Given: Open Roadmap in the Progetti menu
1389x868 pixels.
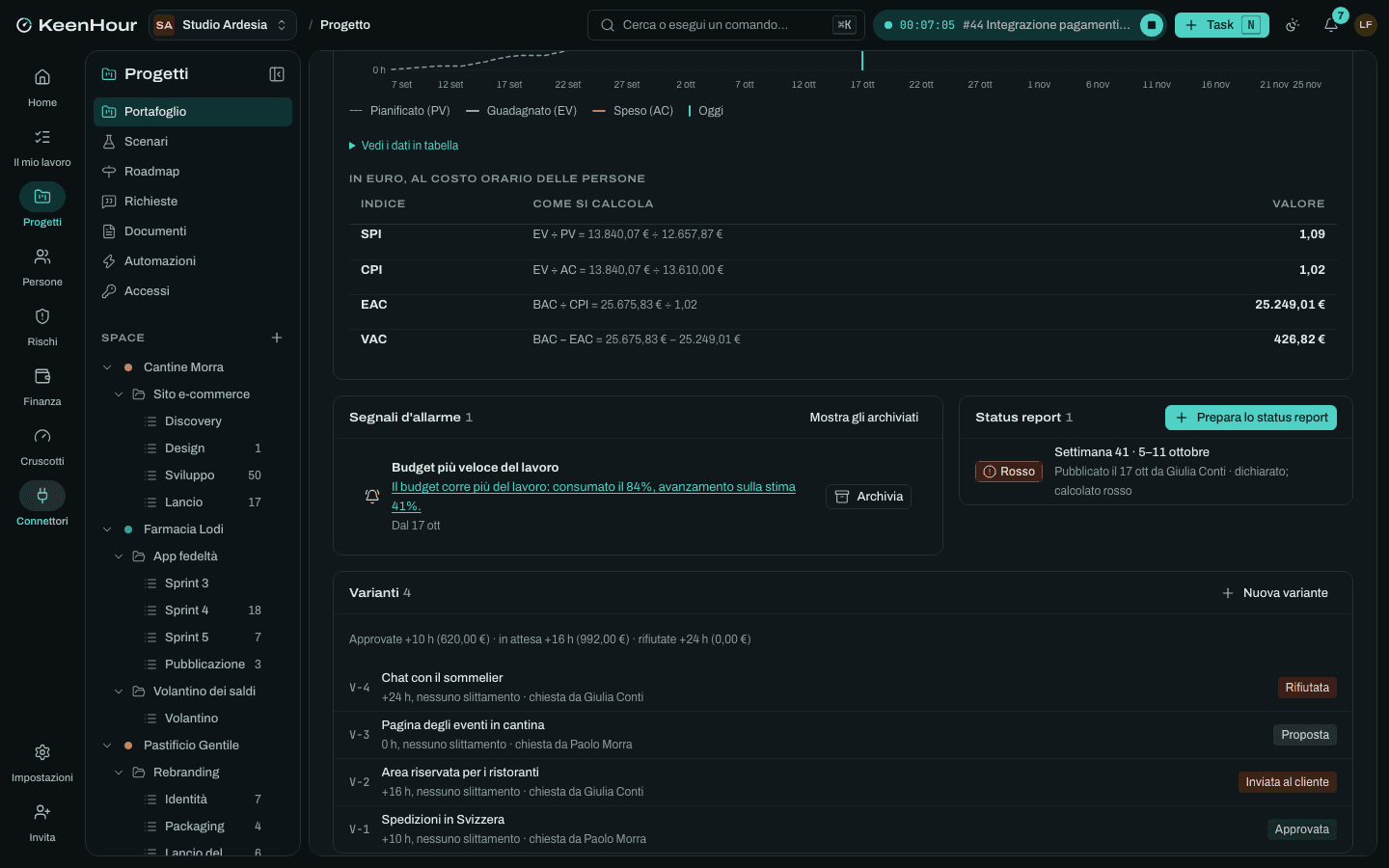Looking at the screenshot, I should tap(193, 172).
